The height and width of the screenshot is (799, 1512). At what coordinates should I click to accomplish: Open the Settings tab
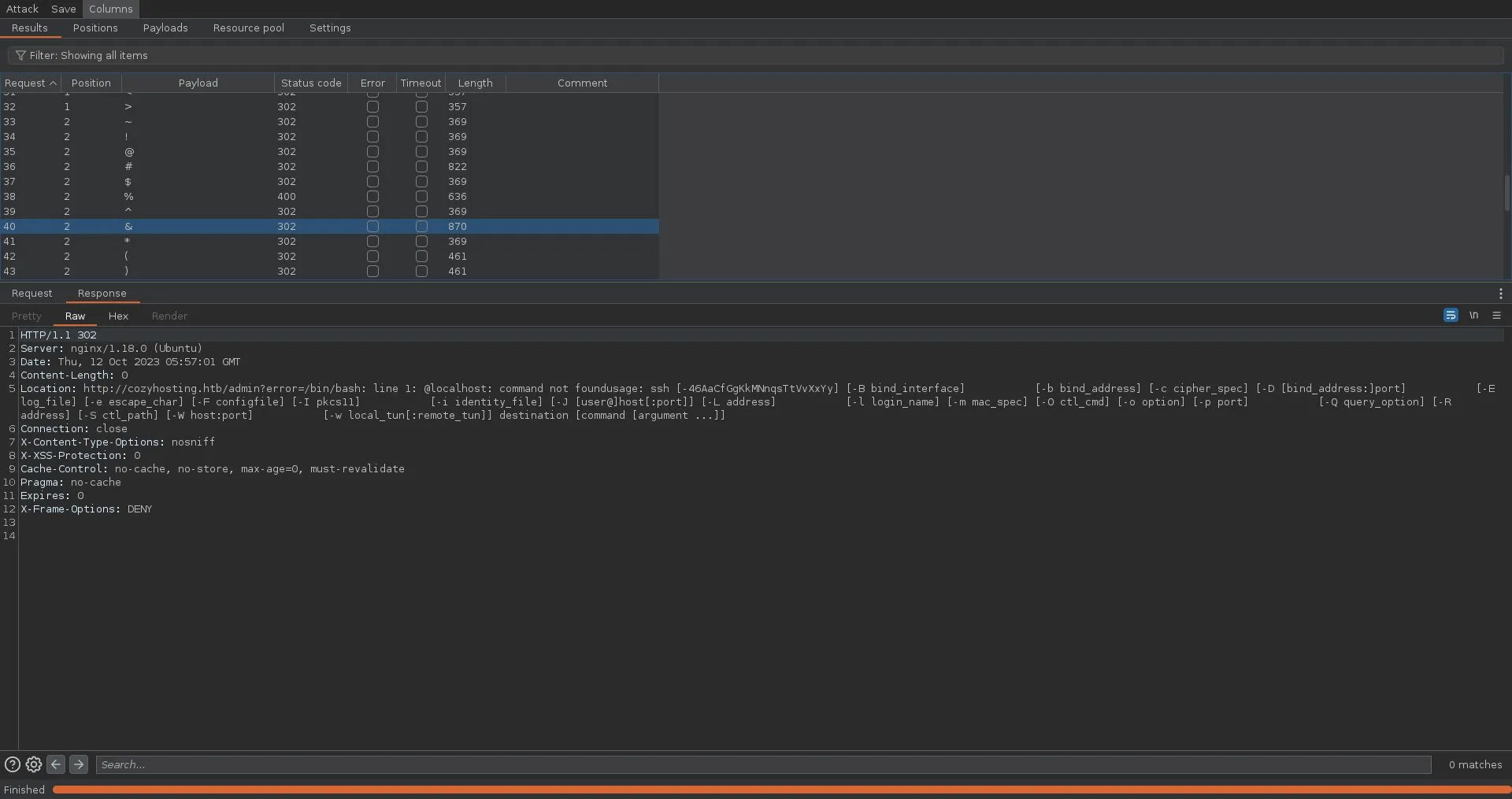tap(330, 28)
